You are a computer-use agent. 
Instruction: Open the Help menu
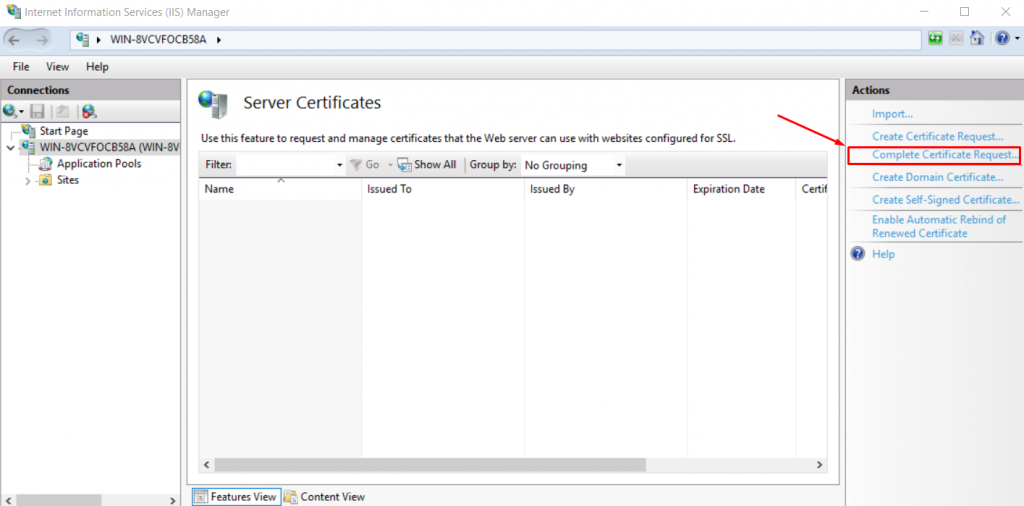[97, 67]
